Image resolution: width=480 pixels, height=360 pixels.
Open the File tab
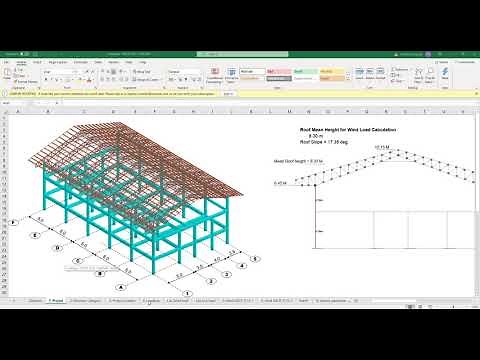(6, 62)
